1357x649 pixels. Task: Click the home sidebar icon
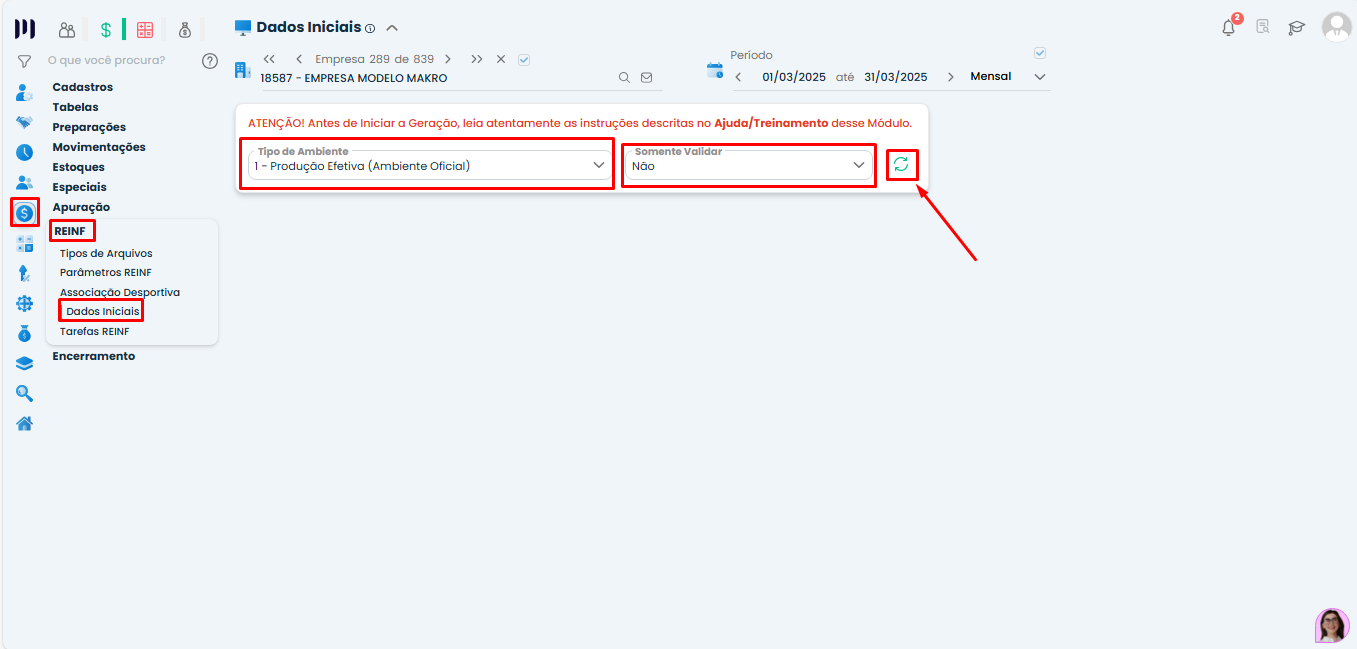click(x=25, y=423)
